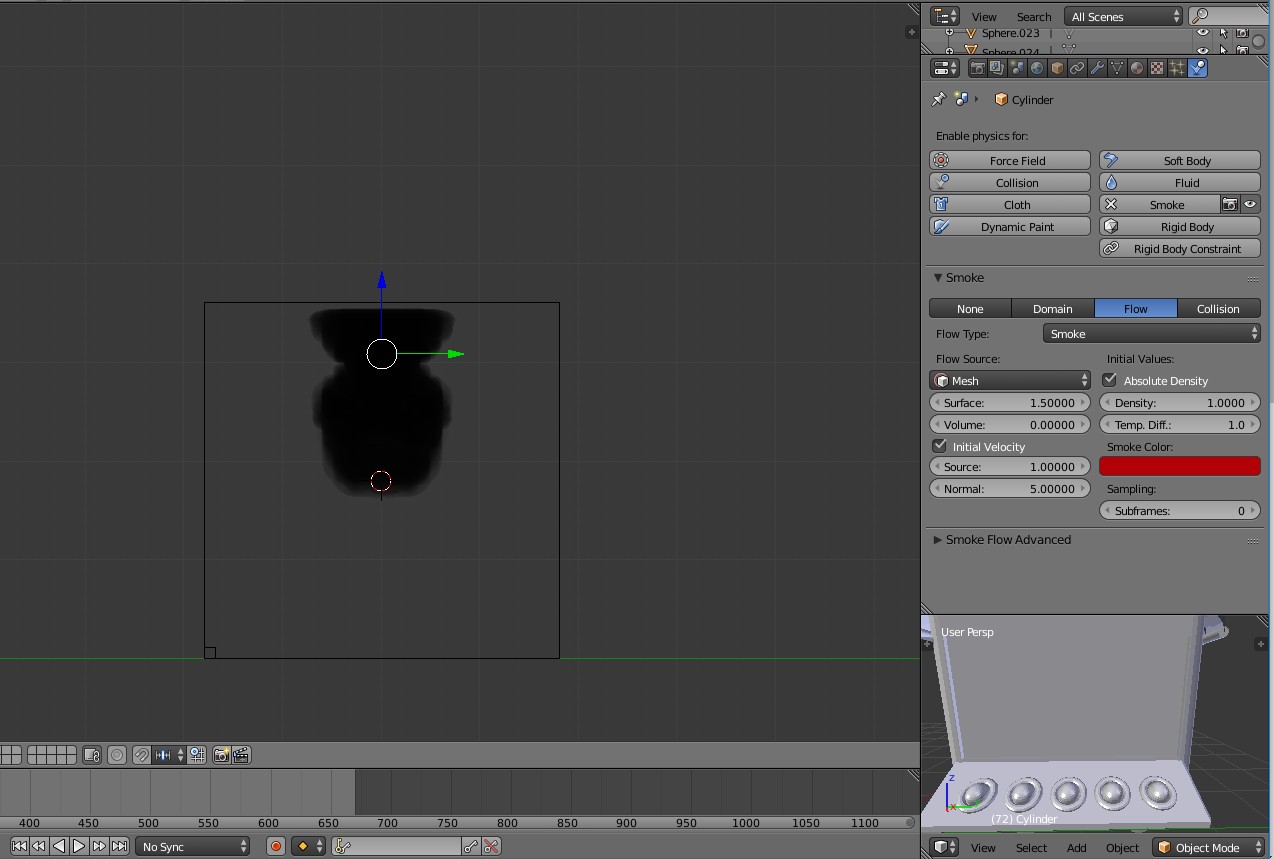Open Flow Source Mesh dropdown
The image size is (1274, 859).
1010,380
